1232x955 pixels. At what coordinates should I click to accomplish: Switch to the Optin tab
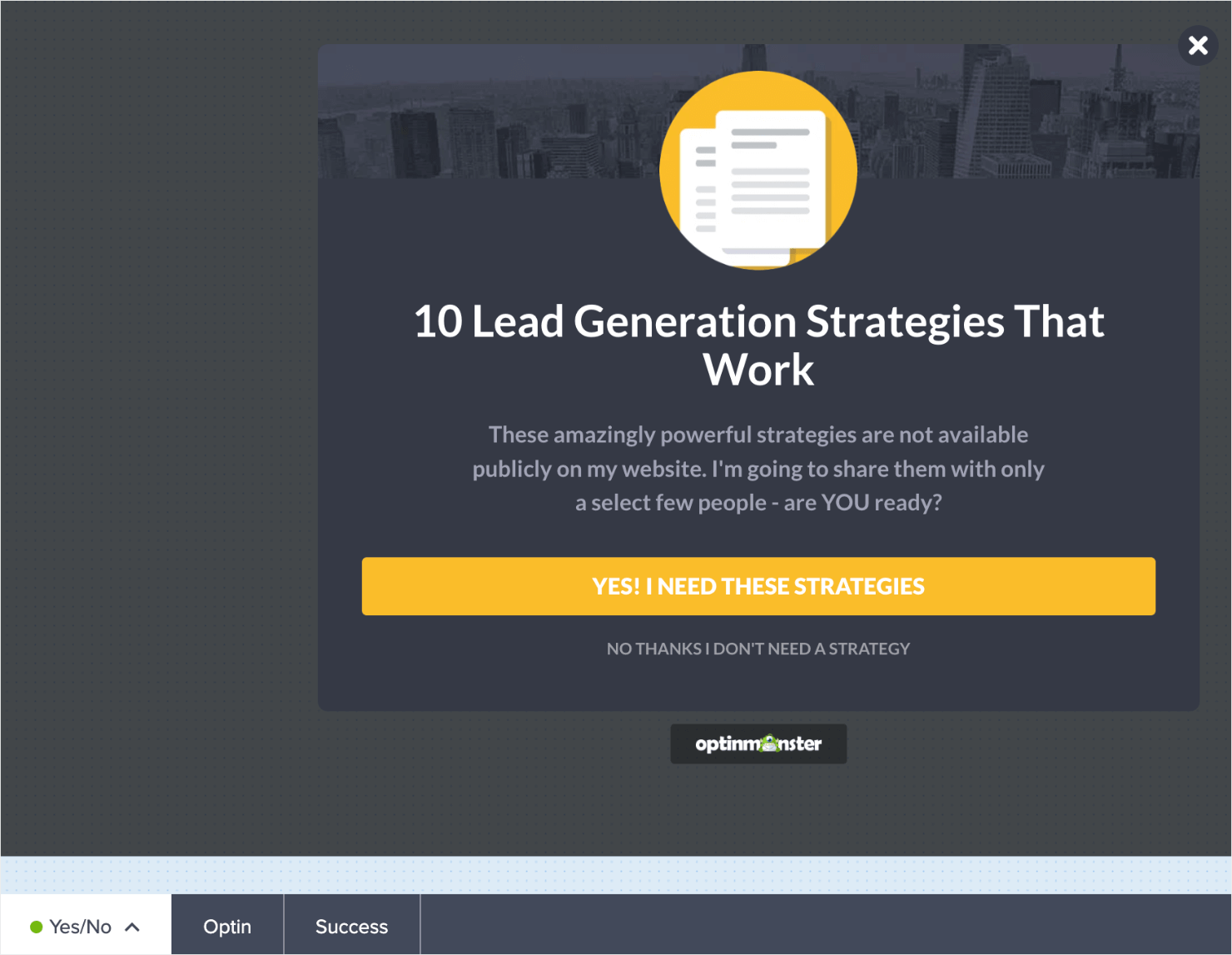(226, 925)
